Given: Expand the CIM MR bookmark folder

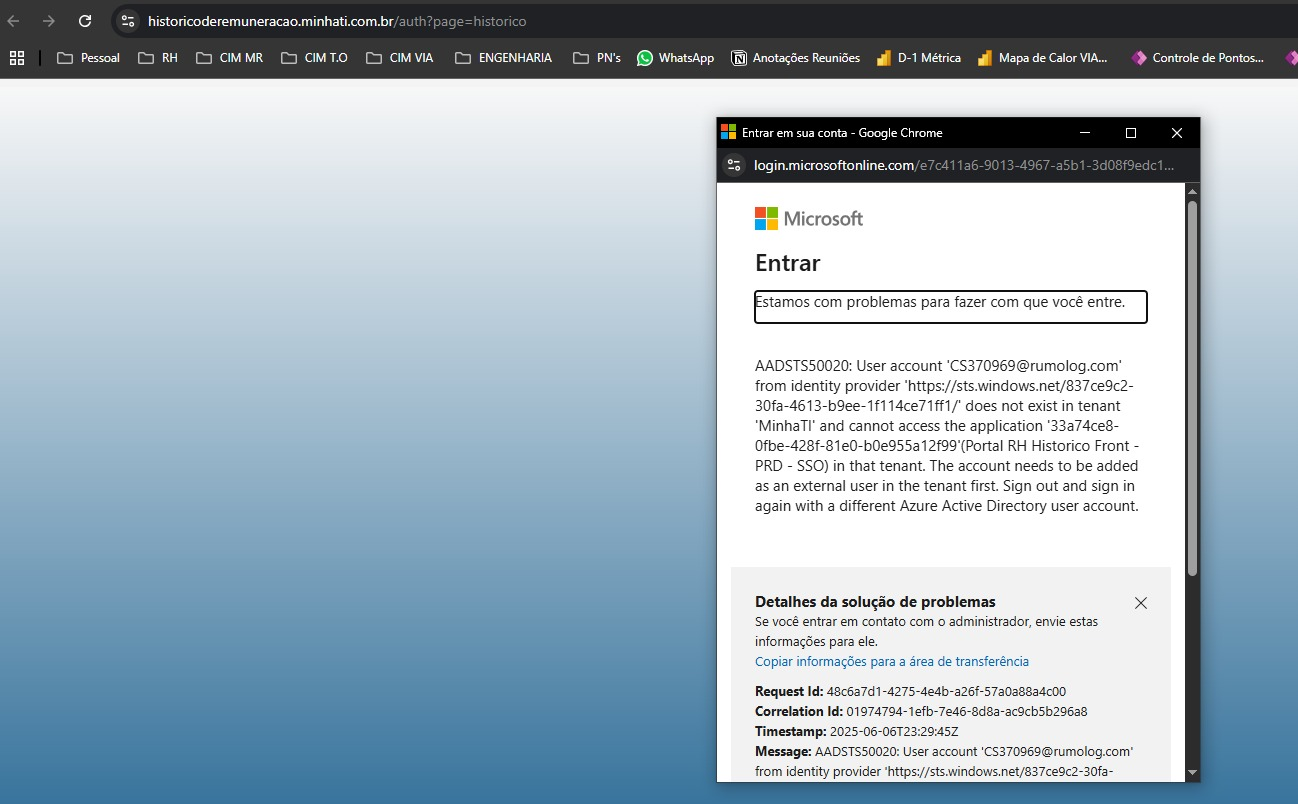Looking at the screenshot, I should coord(230,58).
